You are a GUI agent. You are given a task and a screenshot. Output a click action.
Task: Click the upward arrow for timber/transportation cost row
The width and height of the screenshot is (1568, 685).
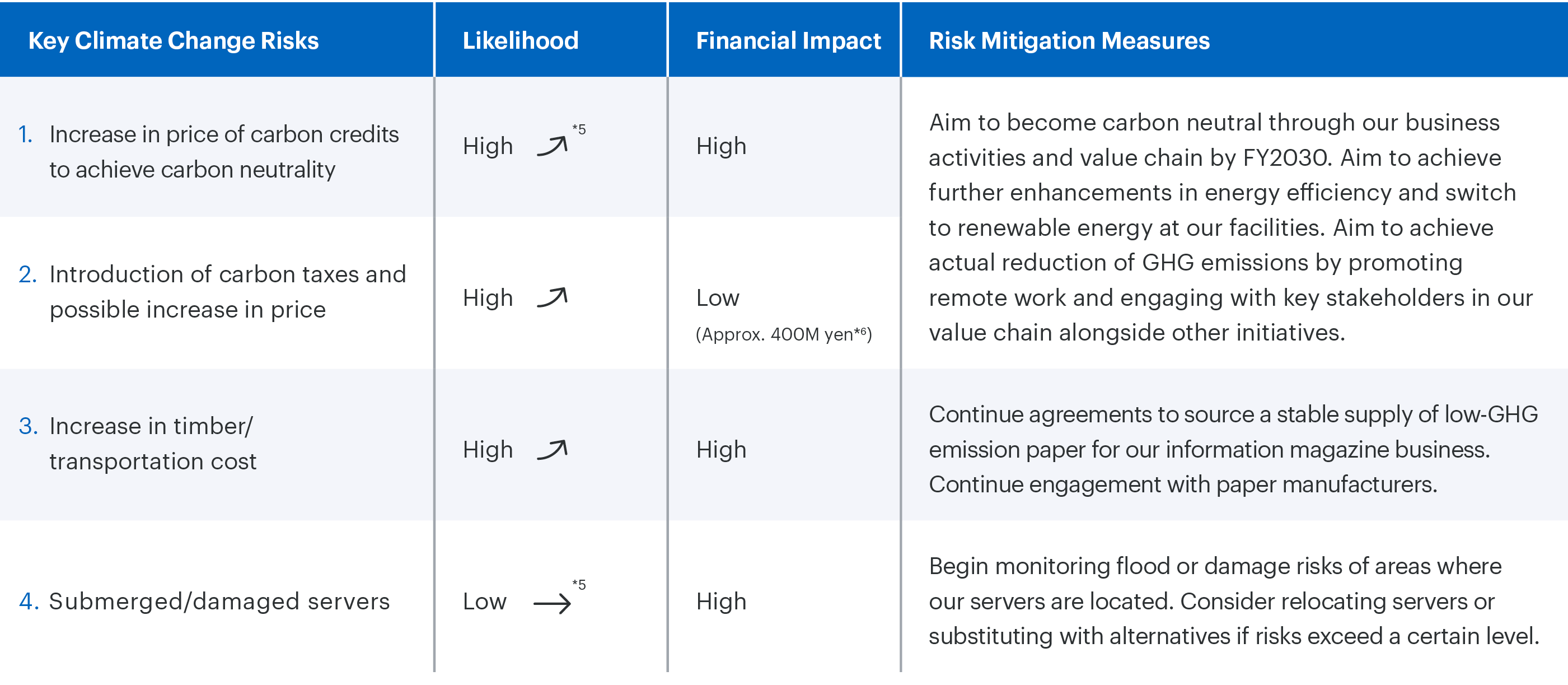tap(552, 450)
